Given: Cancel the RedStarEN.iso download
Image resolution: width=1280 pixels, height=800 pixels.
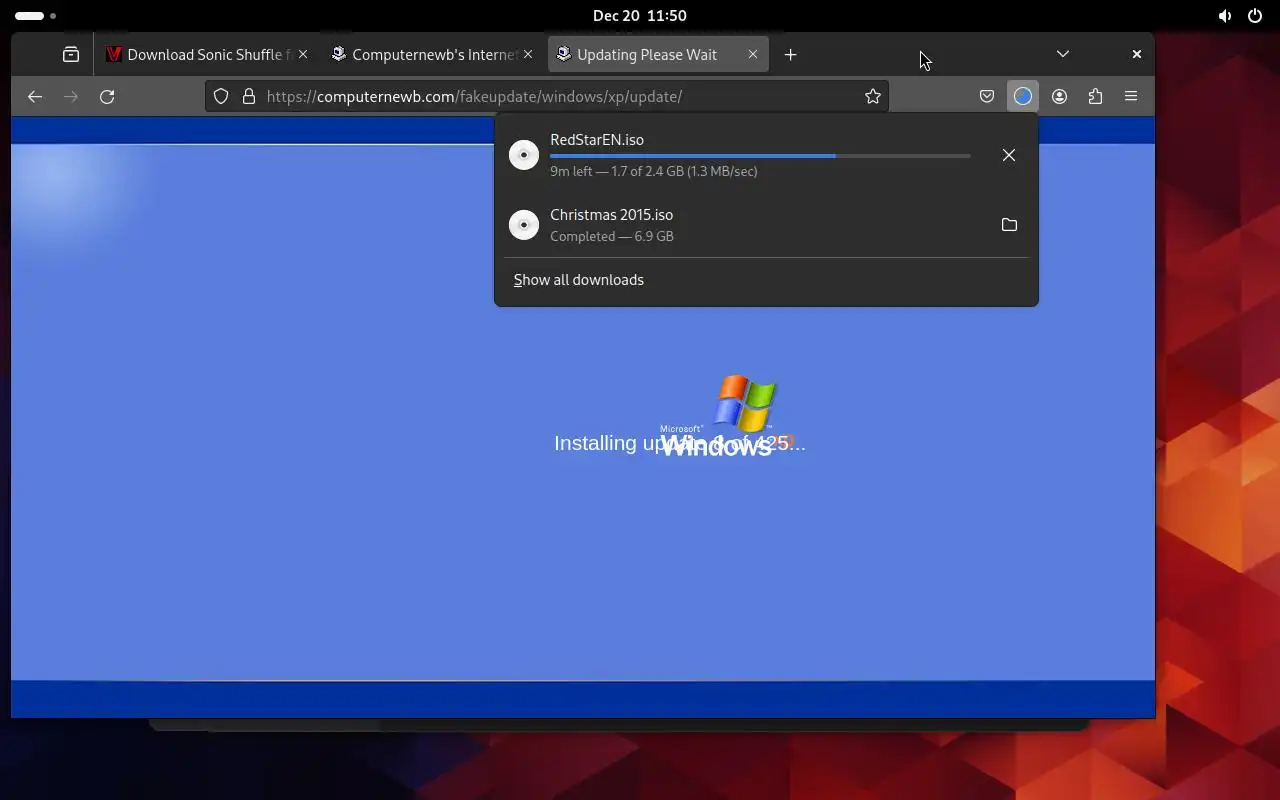Looking at the screenshot, I should [1009, 155].
